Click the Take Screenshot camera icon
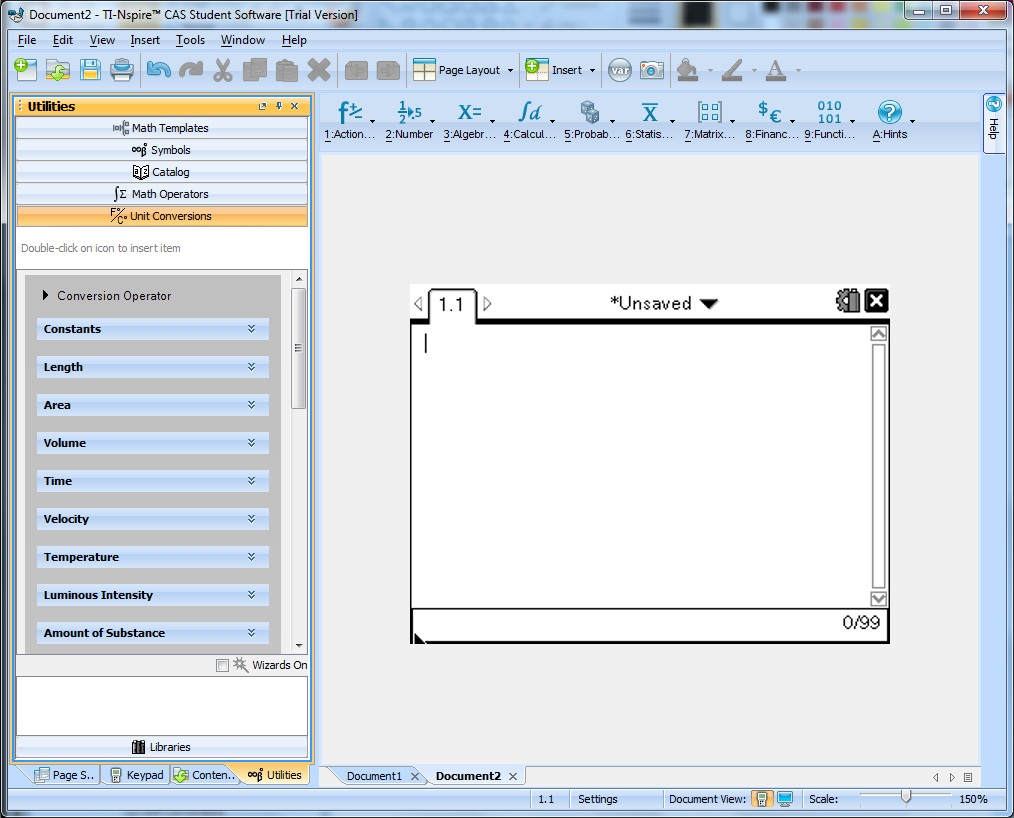The width and height of the screenshot is (1014, 818). point(652,70)
